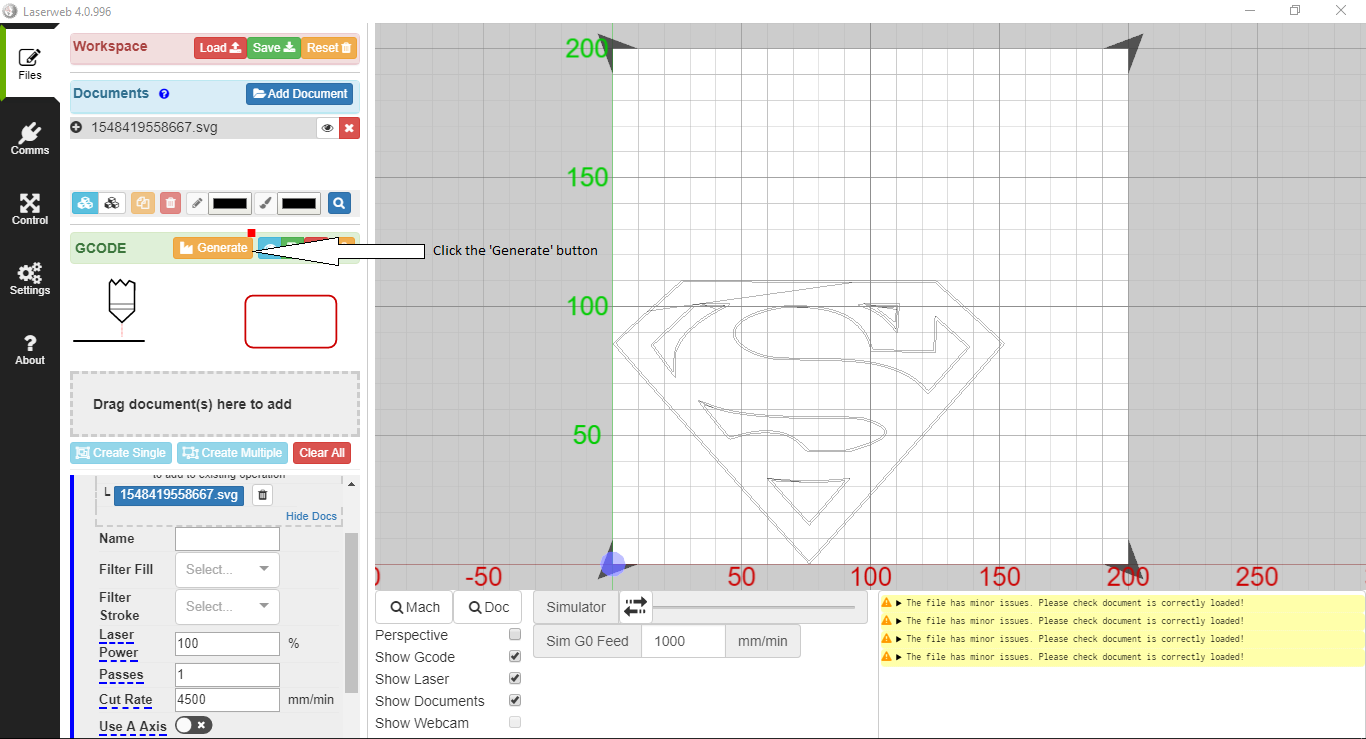Click the brush fill color icon
This screenshot has height=739, width=1366.
[265, 203]
